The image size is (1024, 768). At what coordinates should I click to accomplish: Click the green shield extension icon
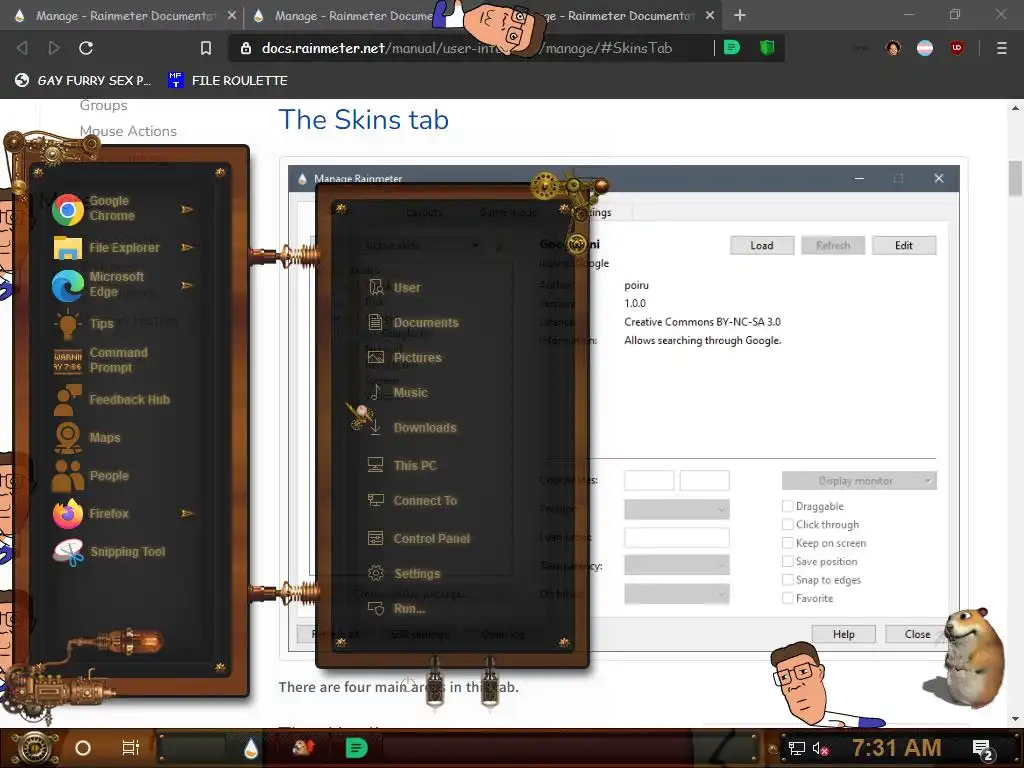(x=767, y=48)
